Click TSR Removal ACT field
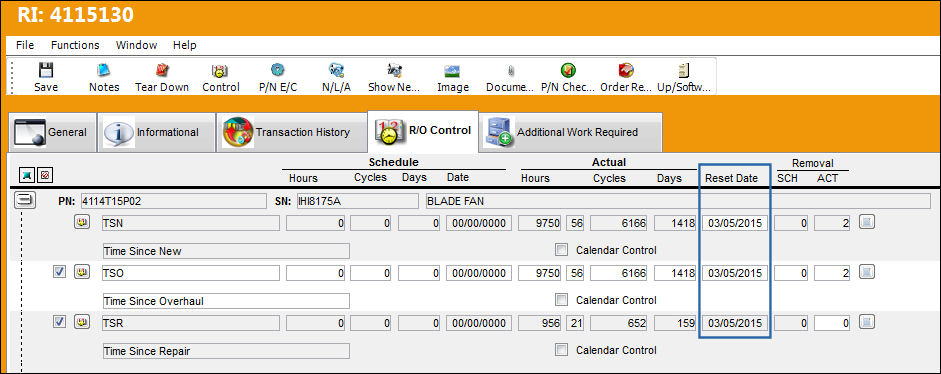This screenshot has height=374, width=941. (832, 323)
